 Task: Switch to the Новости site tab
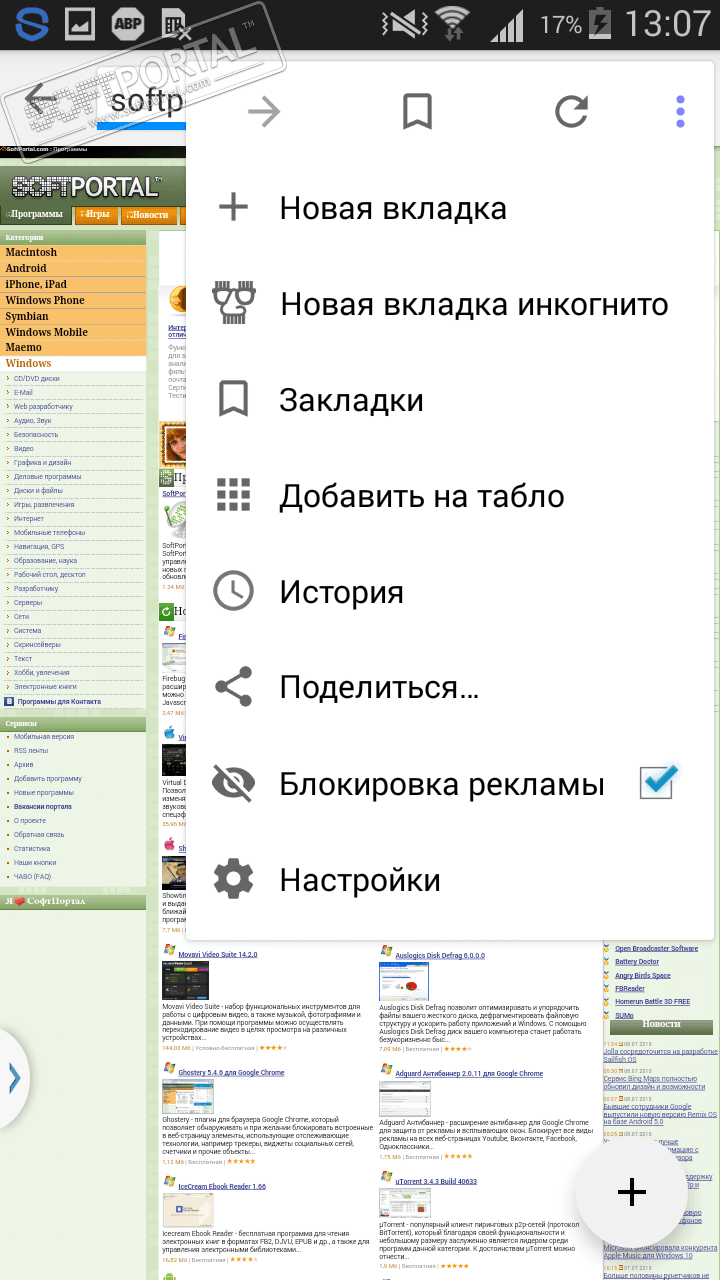[148, 215]
